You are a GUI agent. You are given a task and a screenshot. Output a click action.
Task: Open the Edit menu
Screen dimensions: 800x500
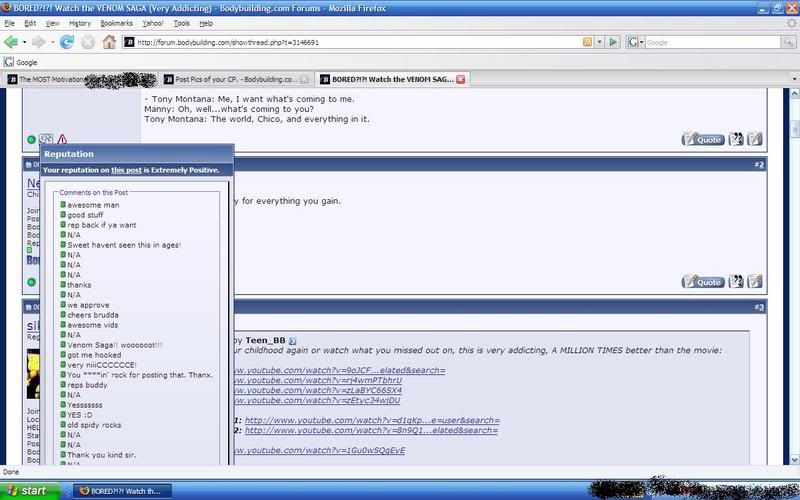point(30,23)
